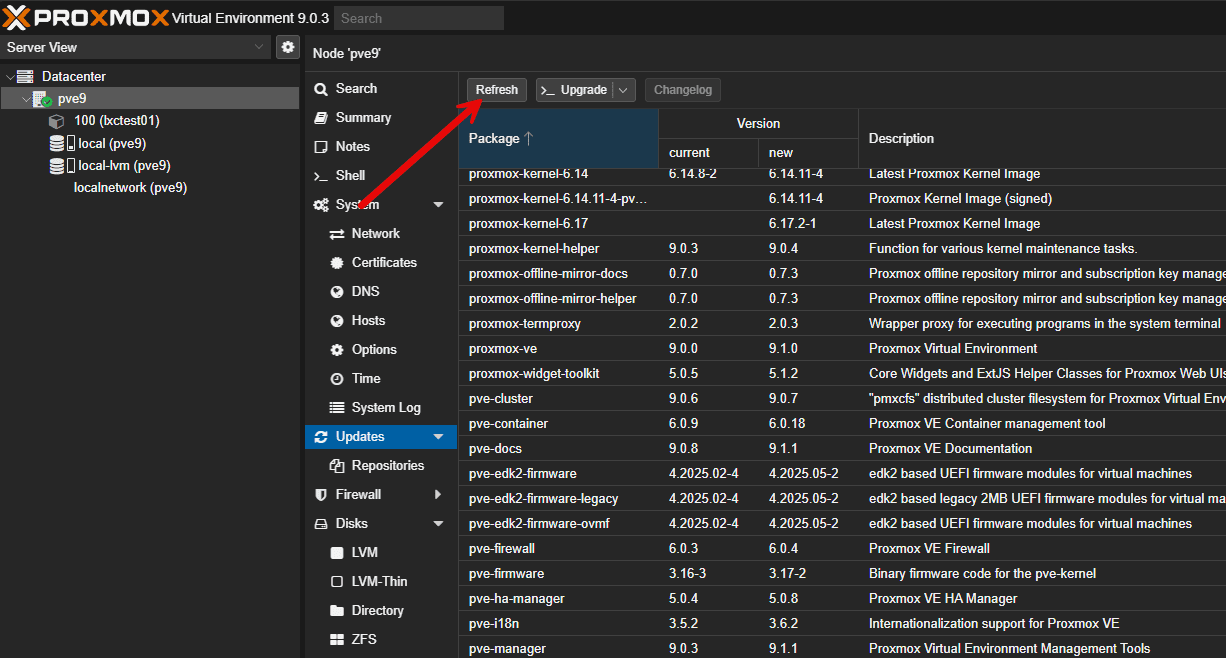Switch to the Summary panel
Viewport: 1226px width, 658px height.
pyautogui.click(x=320, y=117)
